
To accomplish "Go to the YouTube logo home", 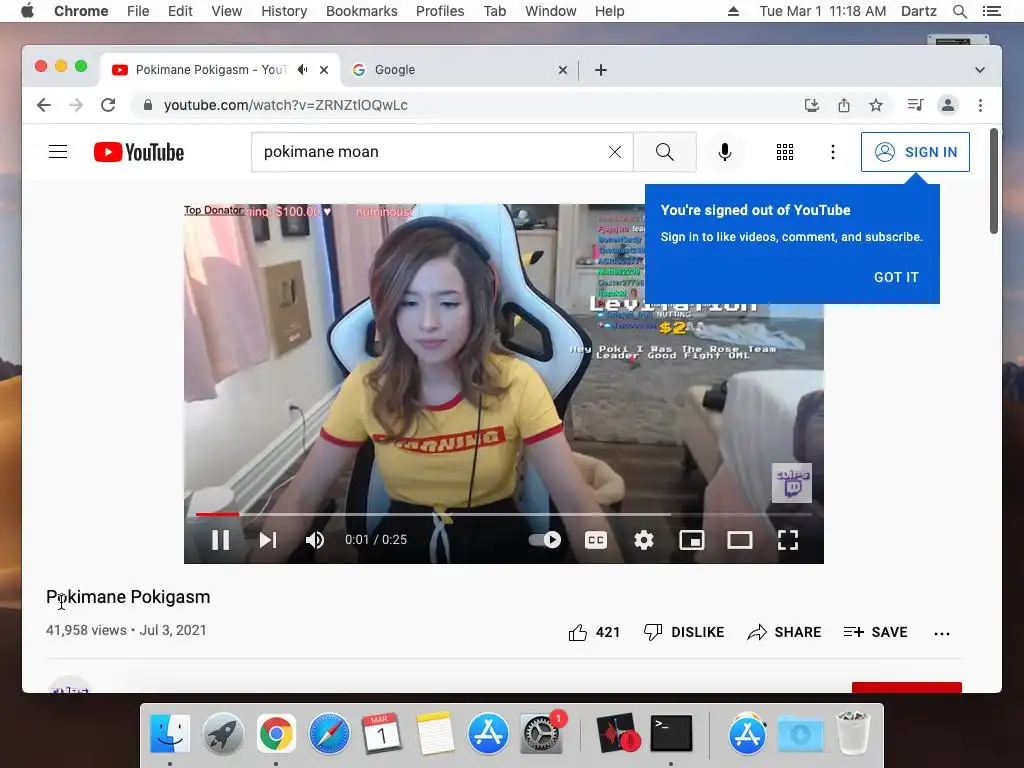I will tap(139, 152).
